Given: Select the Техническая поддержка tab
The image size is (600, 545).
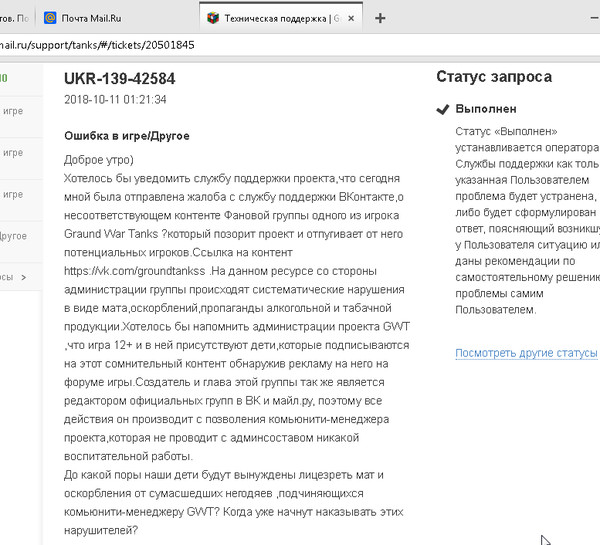Looking at the screenshot, I should pos(280,18).
